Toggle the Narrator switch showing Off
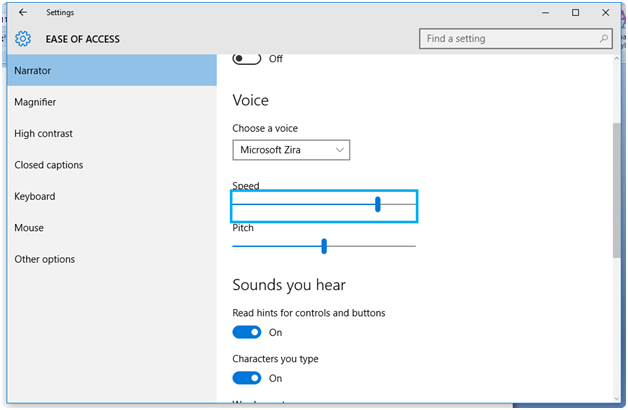Viewport: 628px width, 410px height. pyautogui.click(x=247, y=59)
